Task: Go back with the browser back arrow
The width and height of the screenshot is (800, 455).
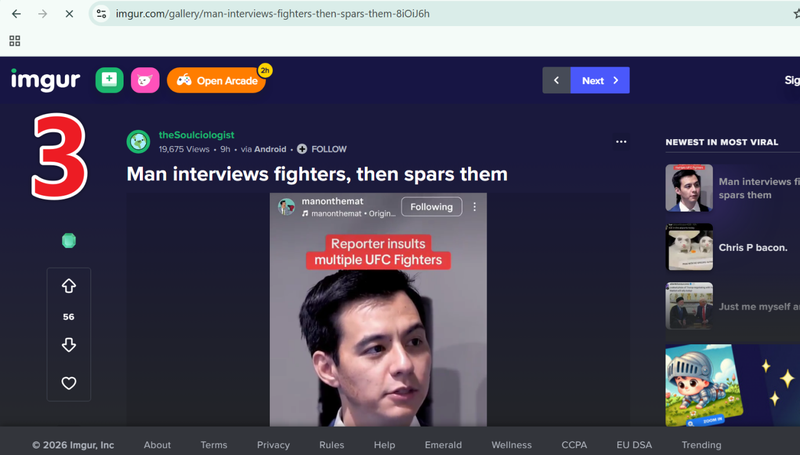Action: [x=16, y=14]
